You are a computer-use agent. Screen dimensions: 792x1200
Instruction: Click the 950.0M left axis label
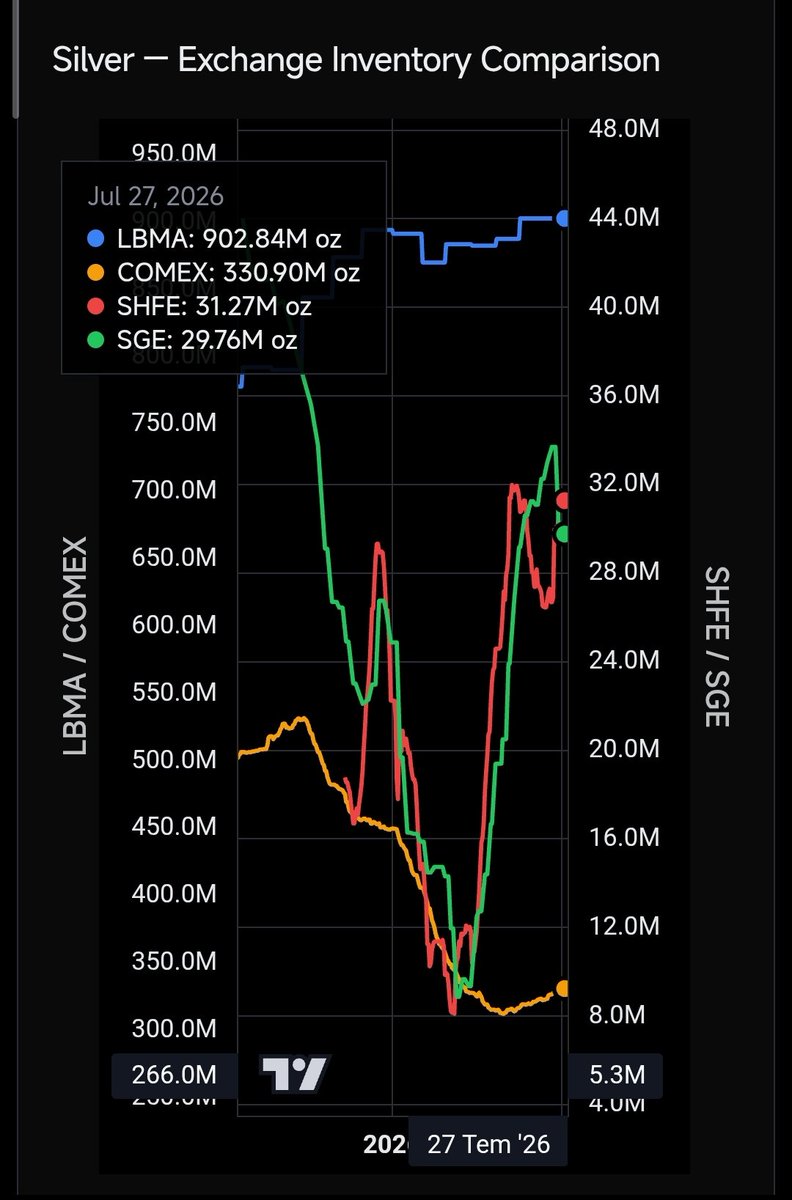click(x=174, y=154)
